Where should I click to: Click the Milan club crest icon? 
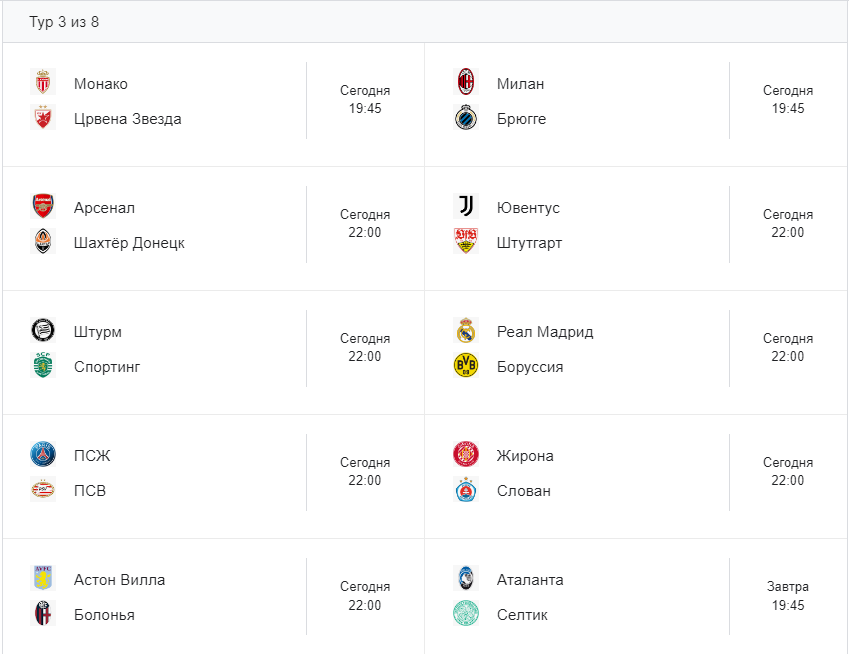point(465,83)
